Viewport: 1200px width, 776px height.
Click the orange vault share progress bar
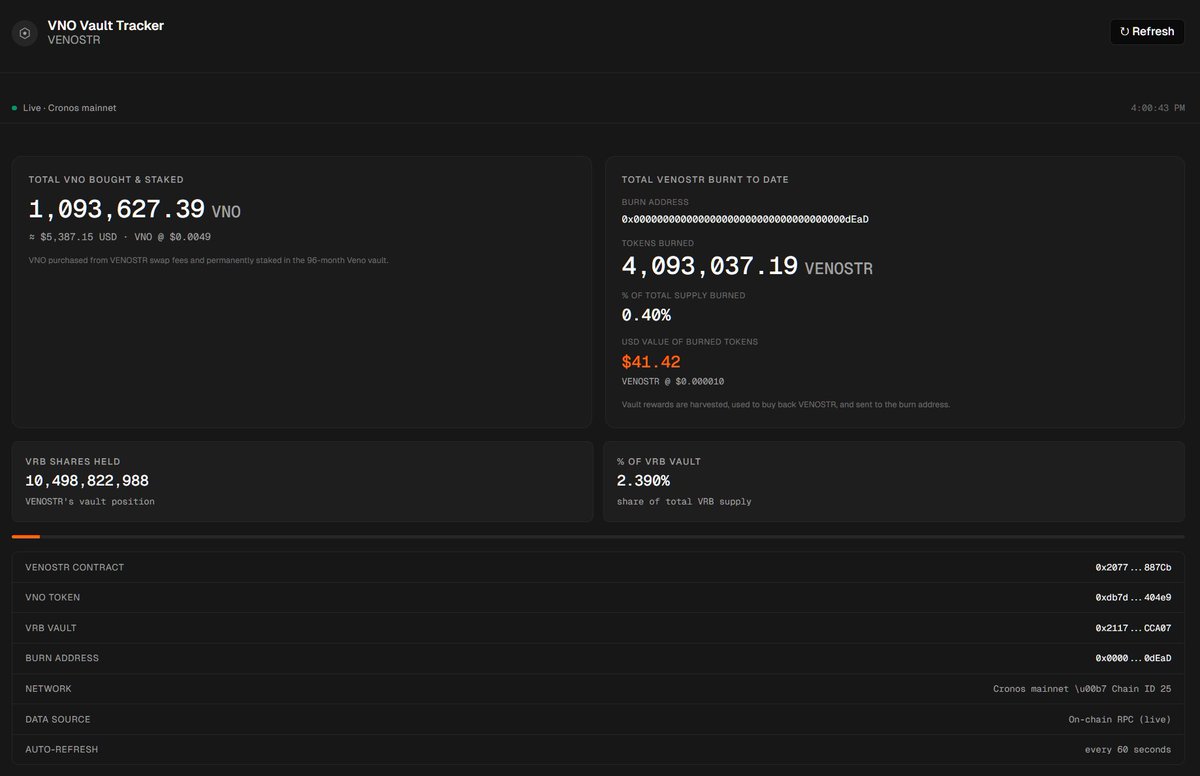(x=26, y=537)
